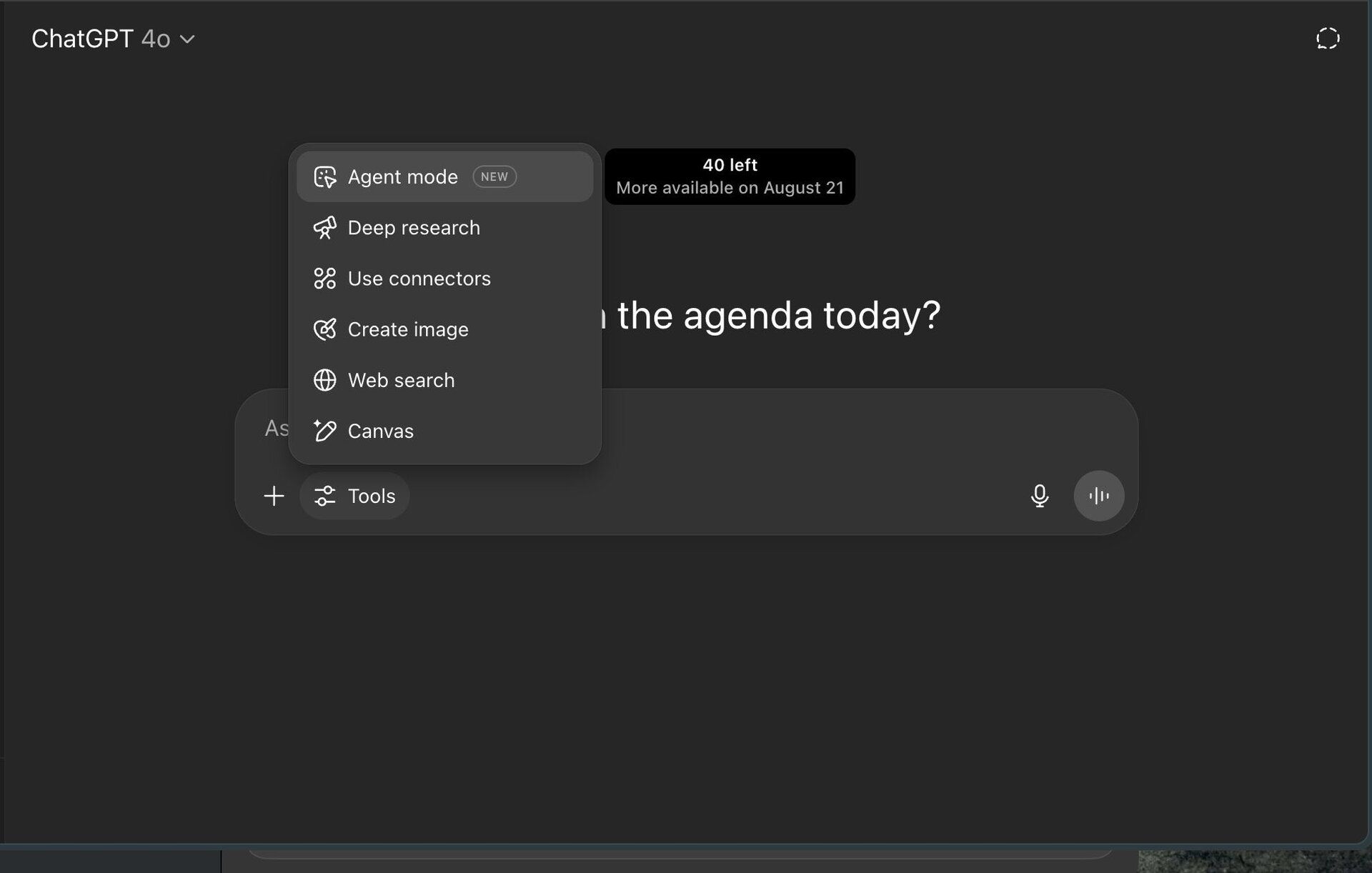
Task: Toggle temporary chat dashed-circle icon
Action: (x=1328, y=39)
